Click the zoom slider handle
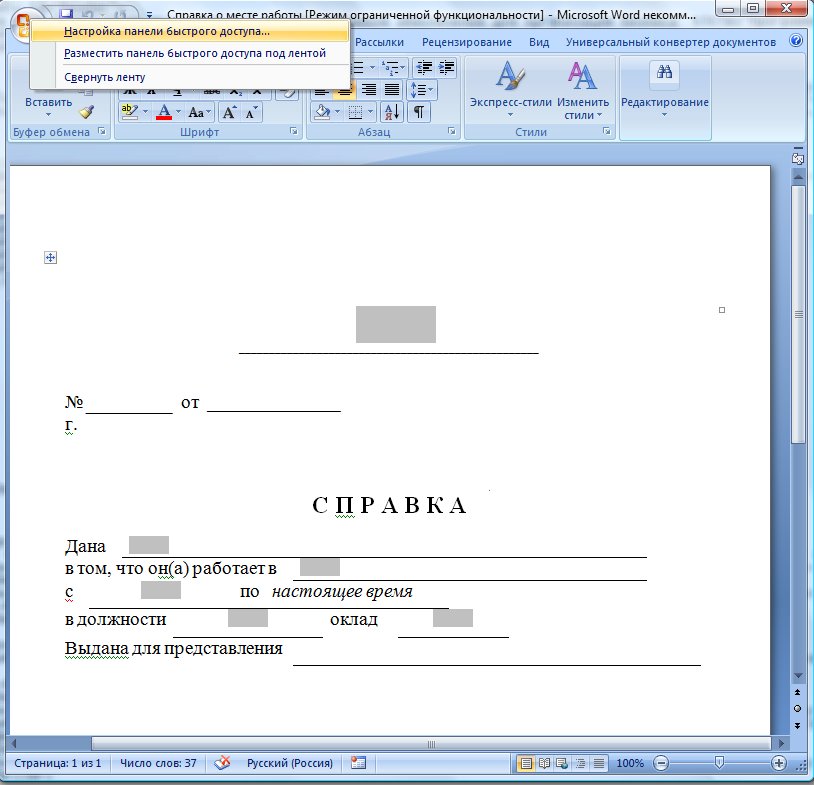Screen dimensions: 814x785 [720, 762]
